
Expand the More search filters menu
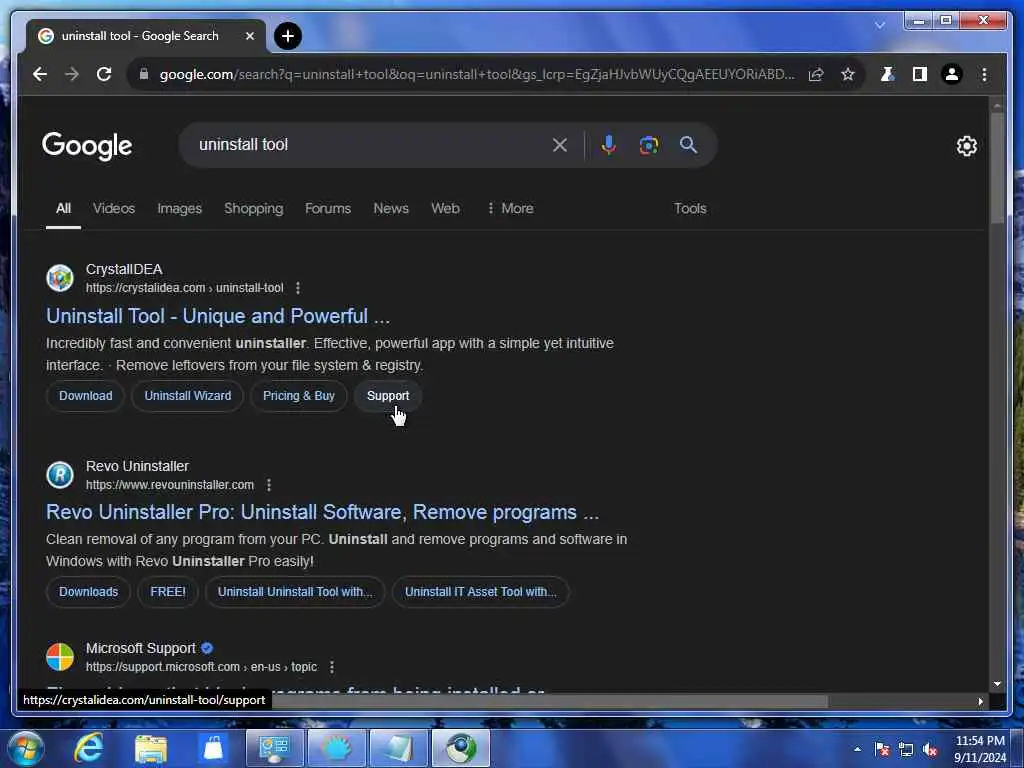coord(510,208)
